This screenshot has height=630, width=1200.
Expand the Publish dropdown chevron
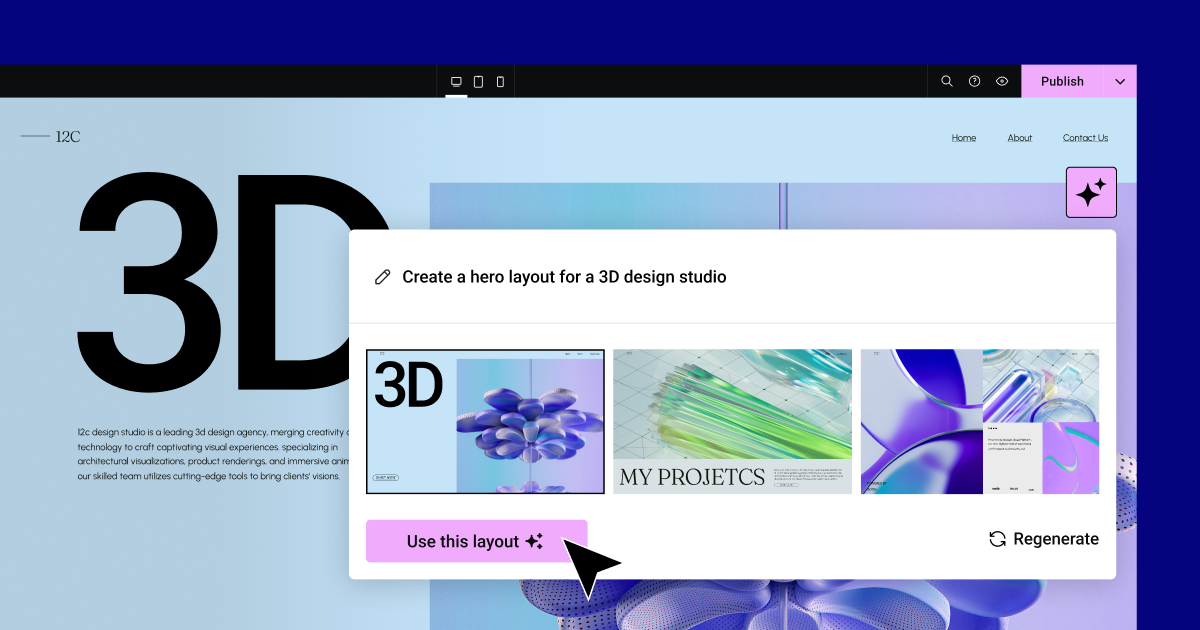[x=1120, y=82]
